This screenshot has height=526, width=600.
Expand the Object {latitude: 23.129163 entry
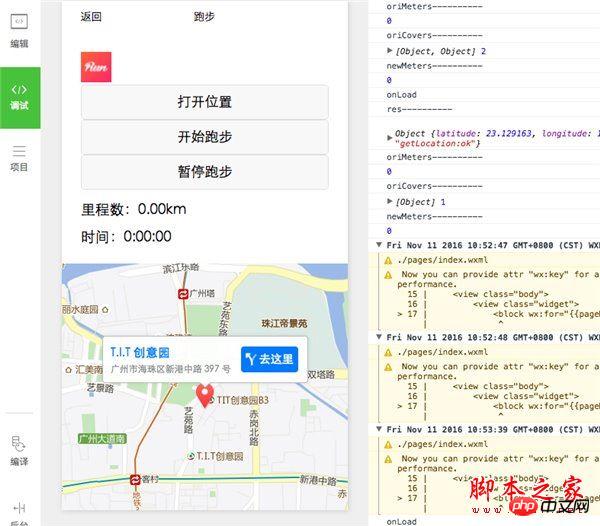pyautogui.click(x=390, y=133)
